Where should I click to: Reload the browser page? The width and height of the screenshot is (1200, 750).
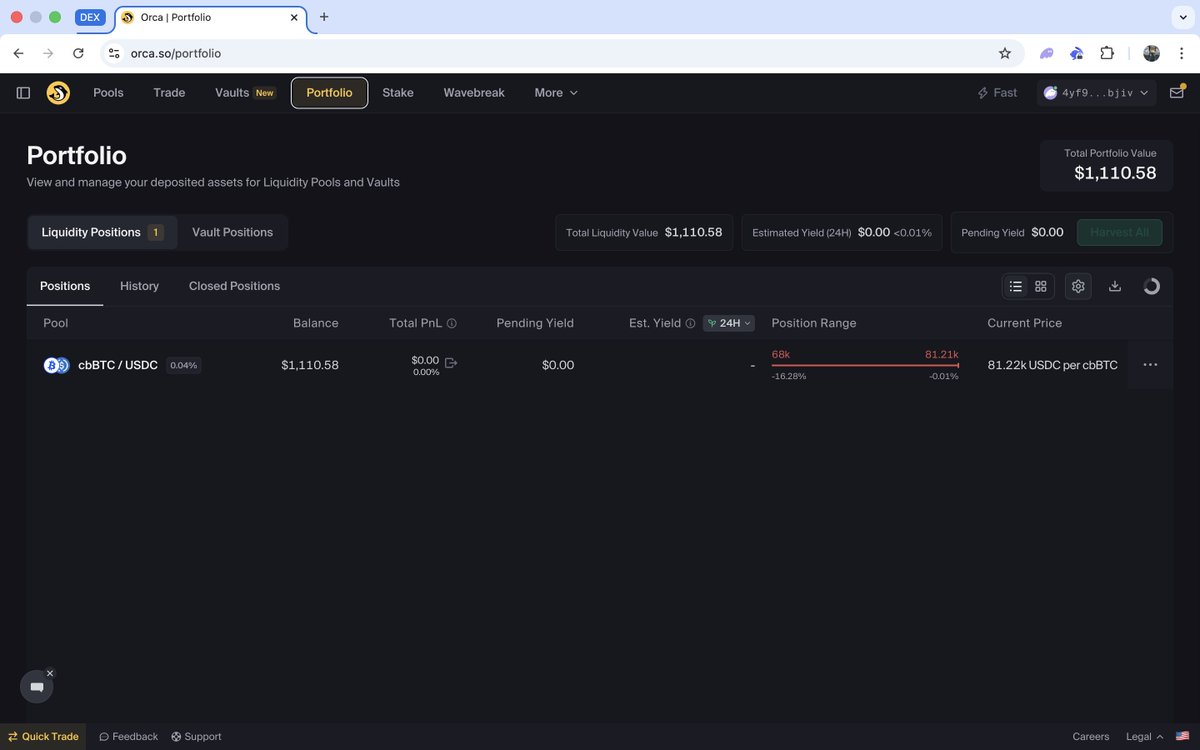click(78, 53)
